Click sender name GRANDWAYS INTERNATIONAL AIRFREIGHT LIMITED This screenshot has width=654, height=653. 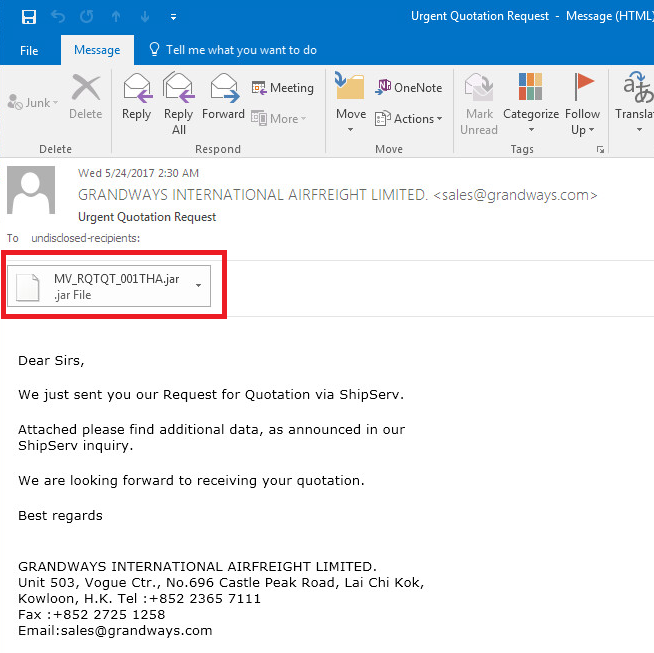coord(253,195)
